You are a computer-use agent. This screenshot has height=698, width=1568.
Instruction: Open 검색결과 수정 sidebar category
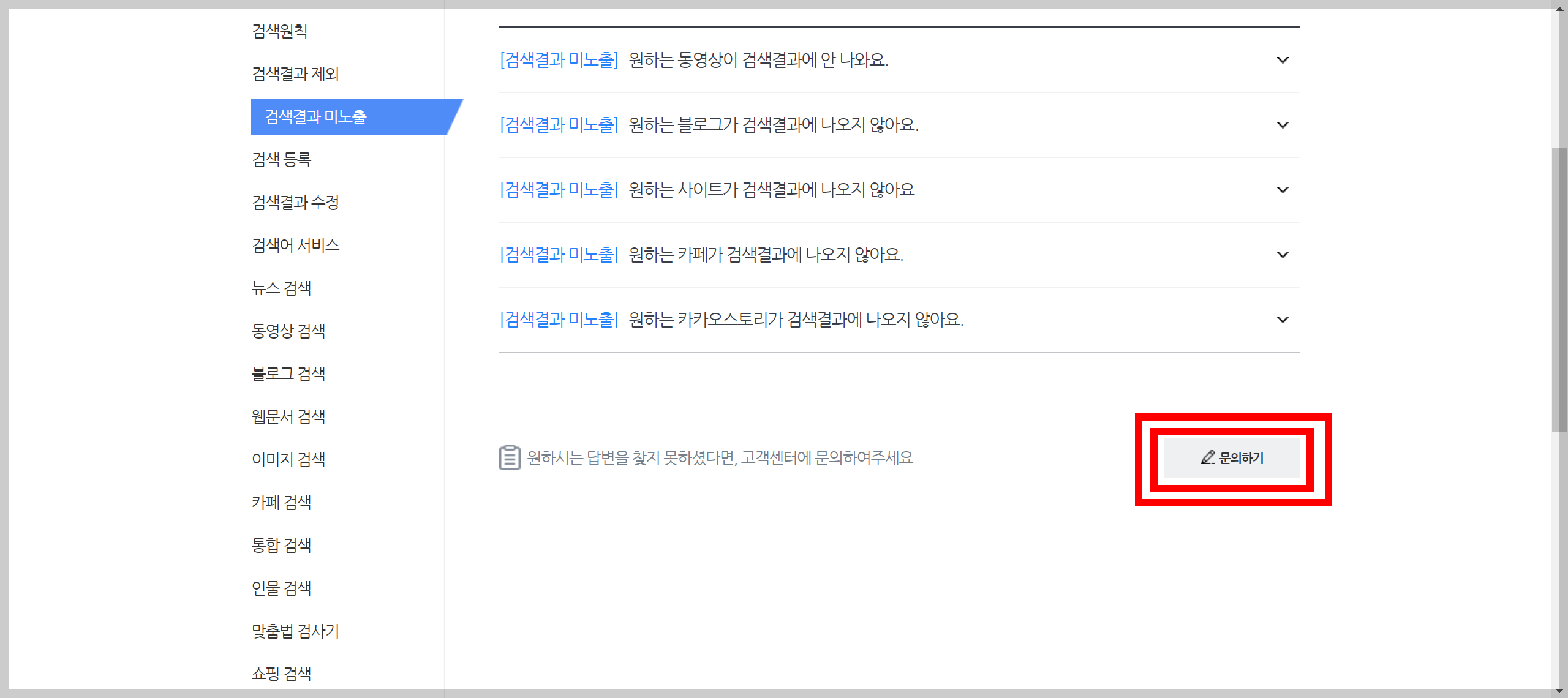pyautogui.click(x=295, y=203)
